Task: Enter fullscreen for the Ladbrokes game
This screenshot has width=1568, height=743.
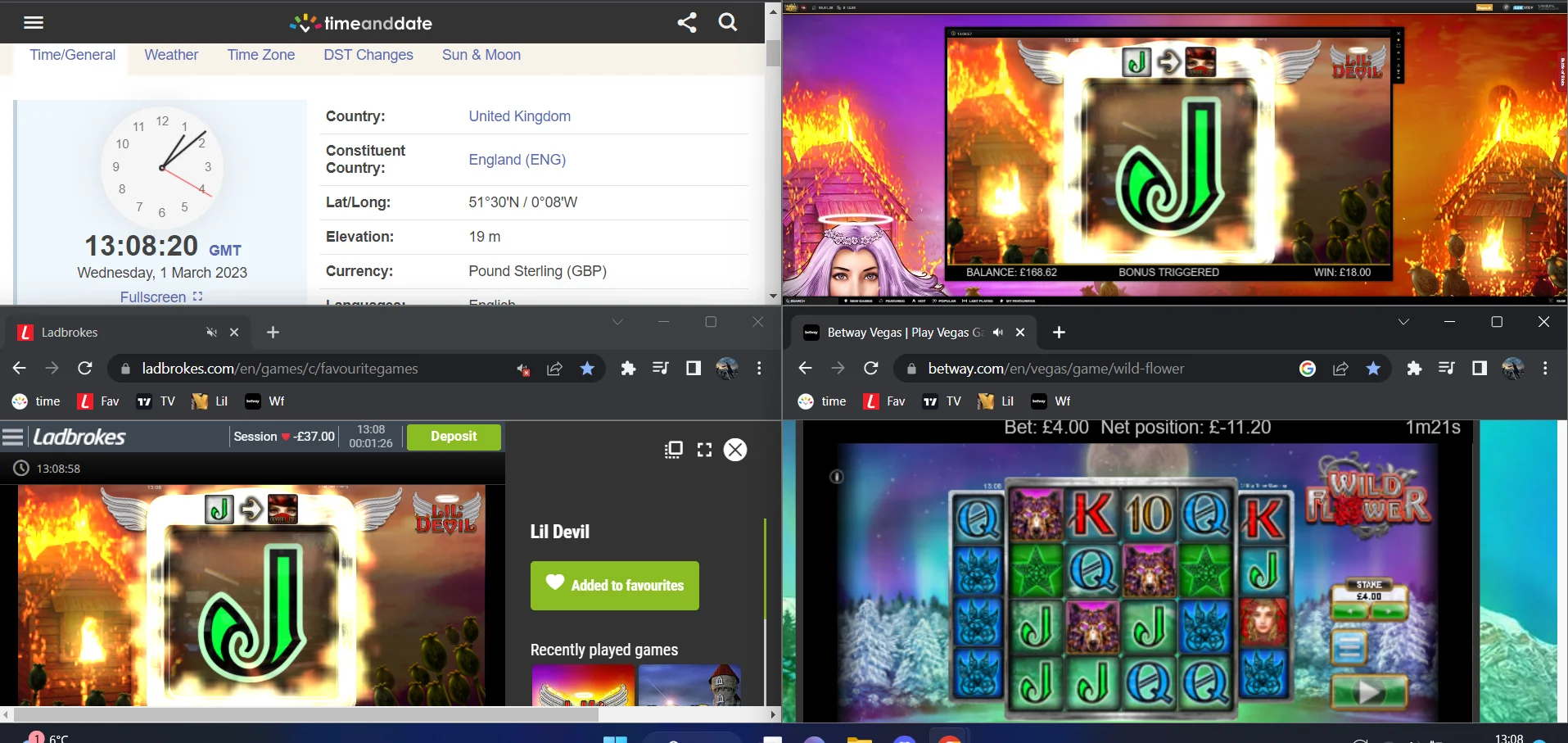Action: tap(704, 450)
